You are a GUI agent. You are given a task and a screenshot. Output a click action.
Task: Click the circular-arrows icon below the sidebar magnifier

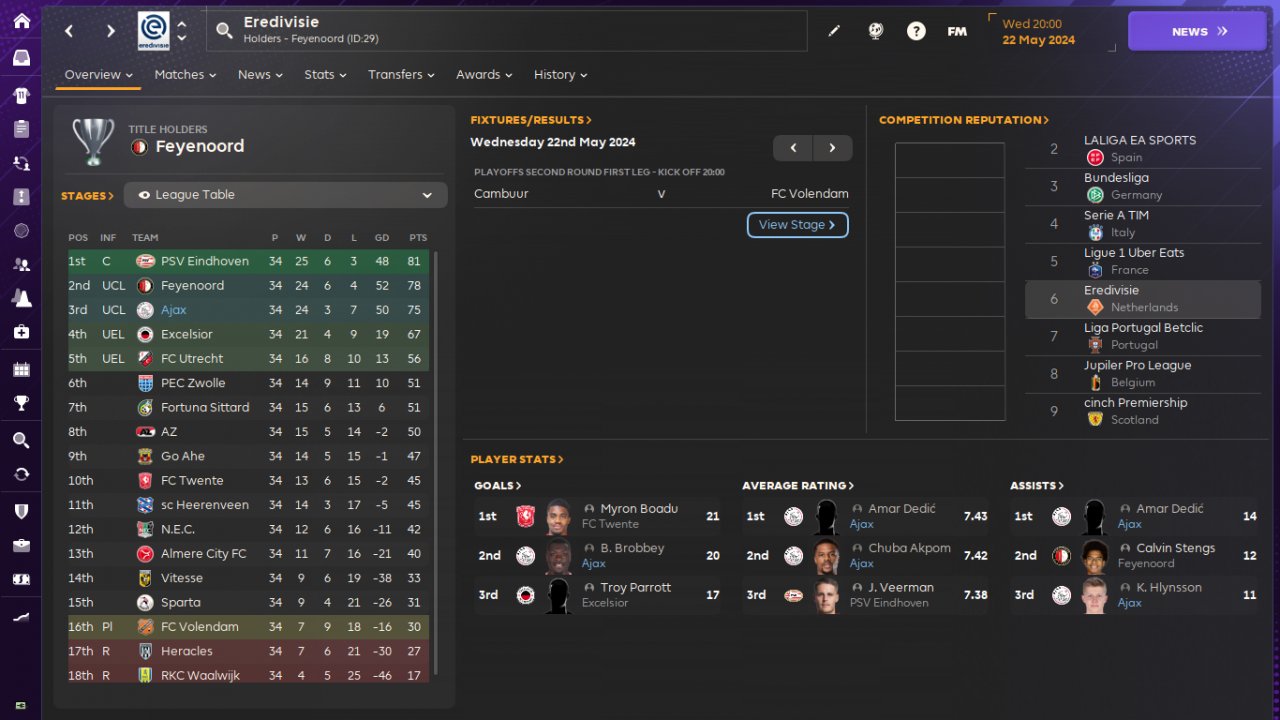point(21,474)
